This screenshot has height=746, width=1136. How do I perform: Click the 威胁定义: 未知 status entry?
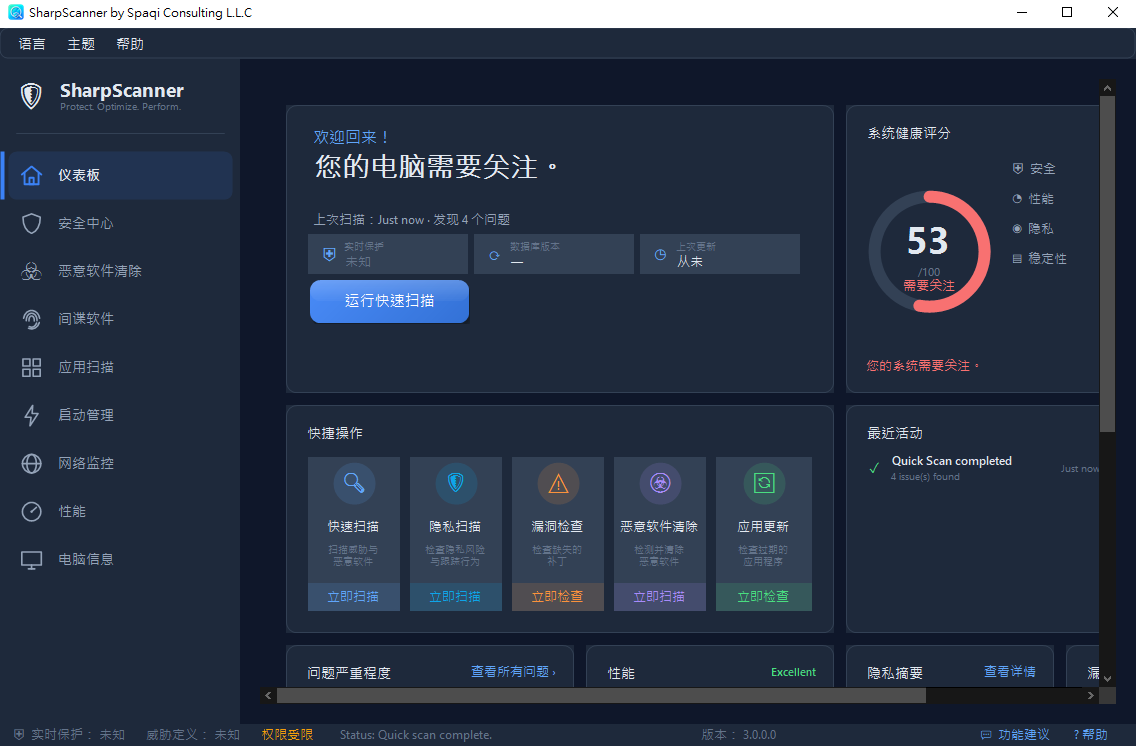[x=193, y=735]
